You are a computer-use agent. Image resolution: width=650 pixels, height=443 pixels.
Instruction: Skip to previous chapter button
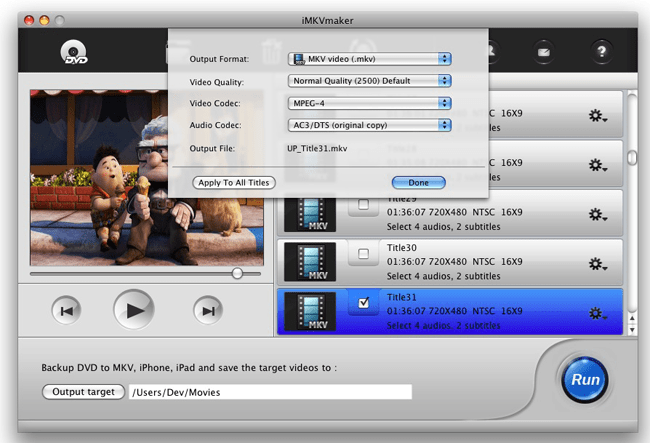pos(66,310)
